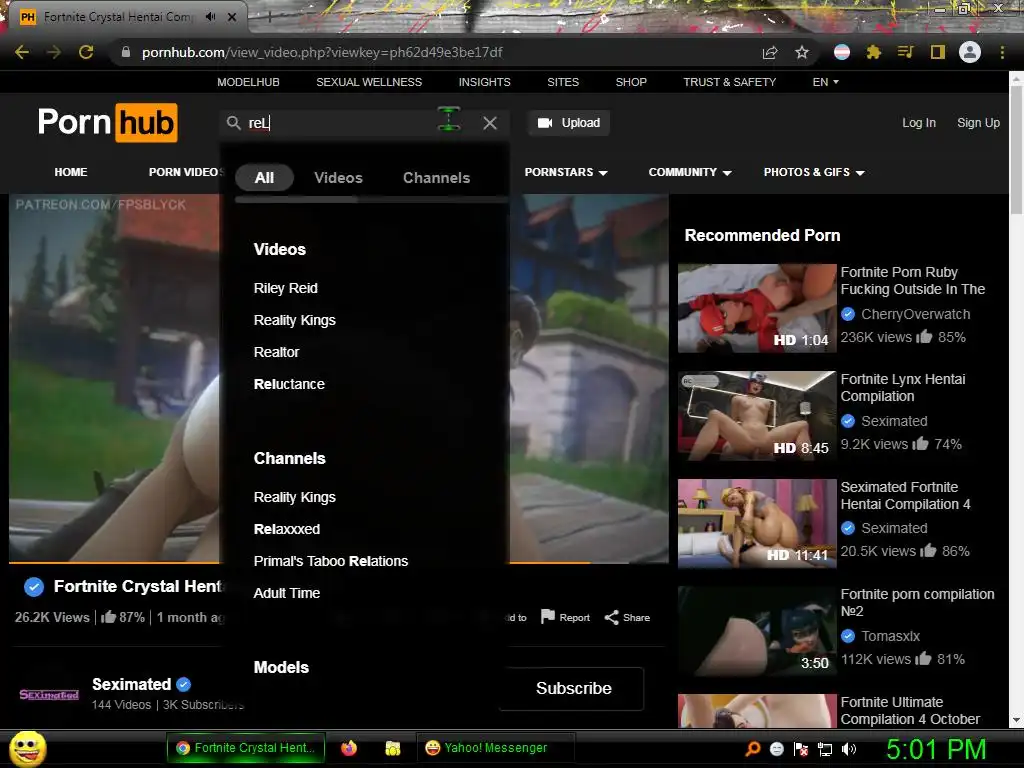Select the Relaxxxed channel suggestion
This screenshot has height=768, width=1024.
click(287, 529)
